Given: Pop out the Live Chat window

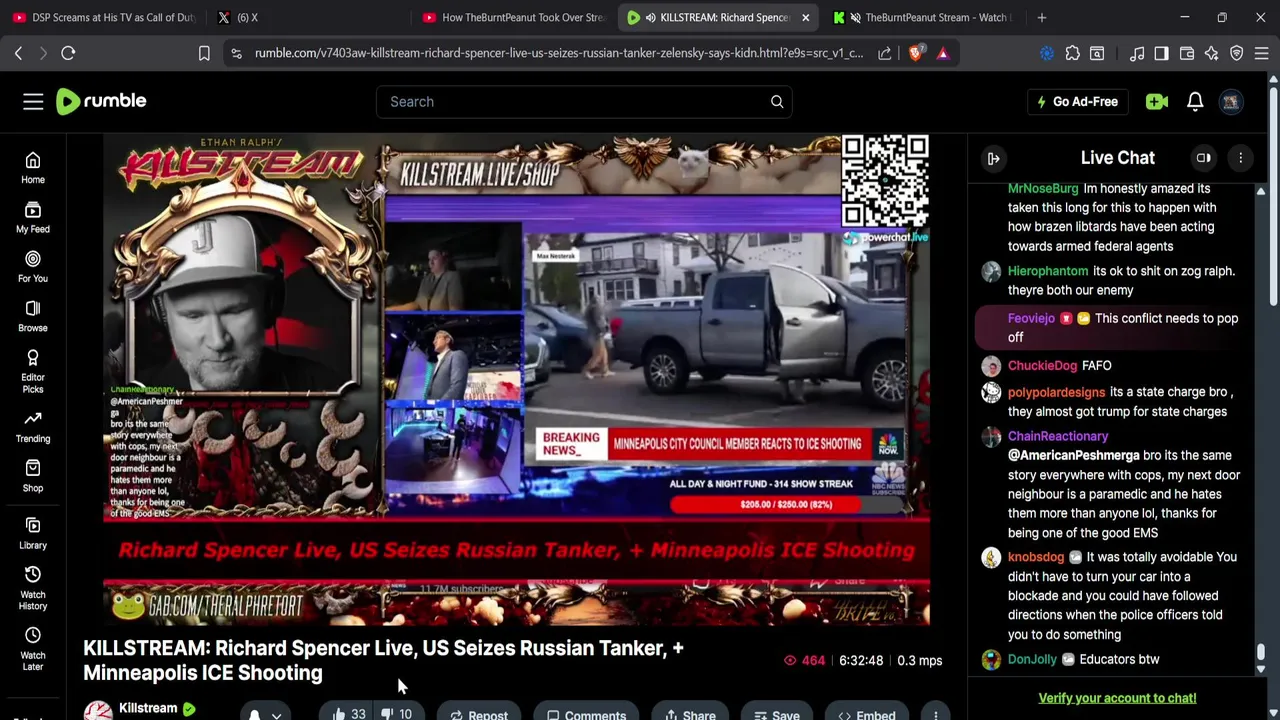Looking at the screenshot, I should click(x=1204, y=158).
